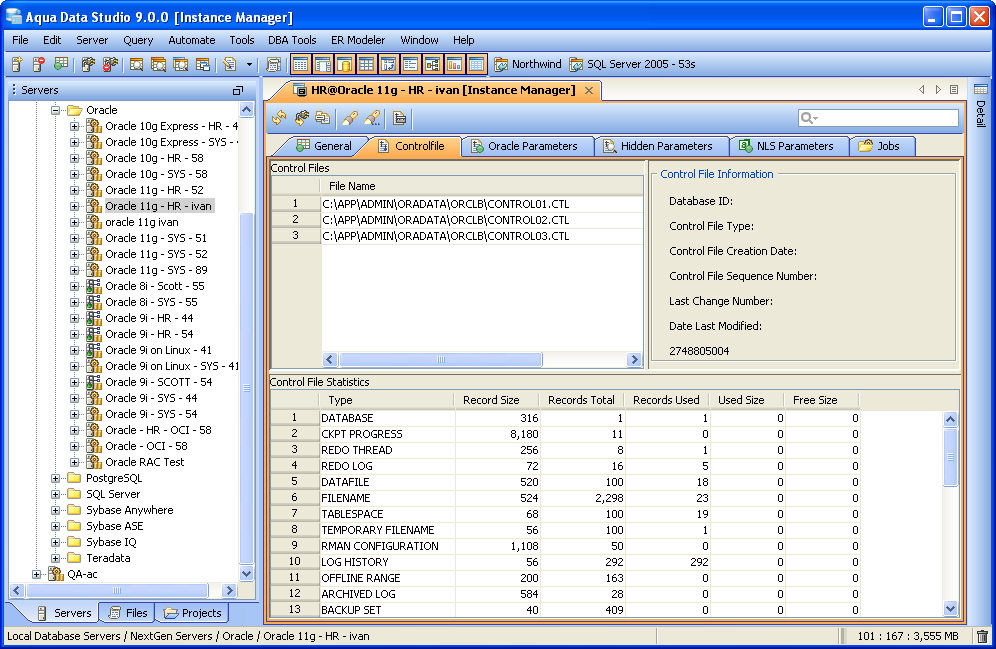This screenshot has height=649, width=996.
Task: Expand the Oracle 9i on Linux - 41 node
Action: [75, 350]
